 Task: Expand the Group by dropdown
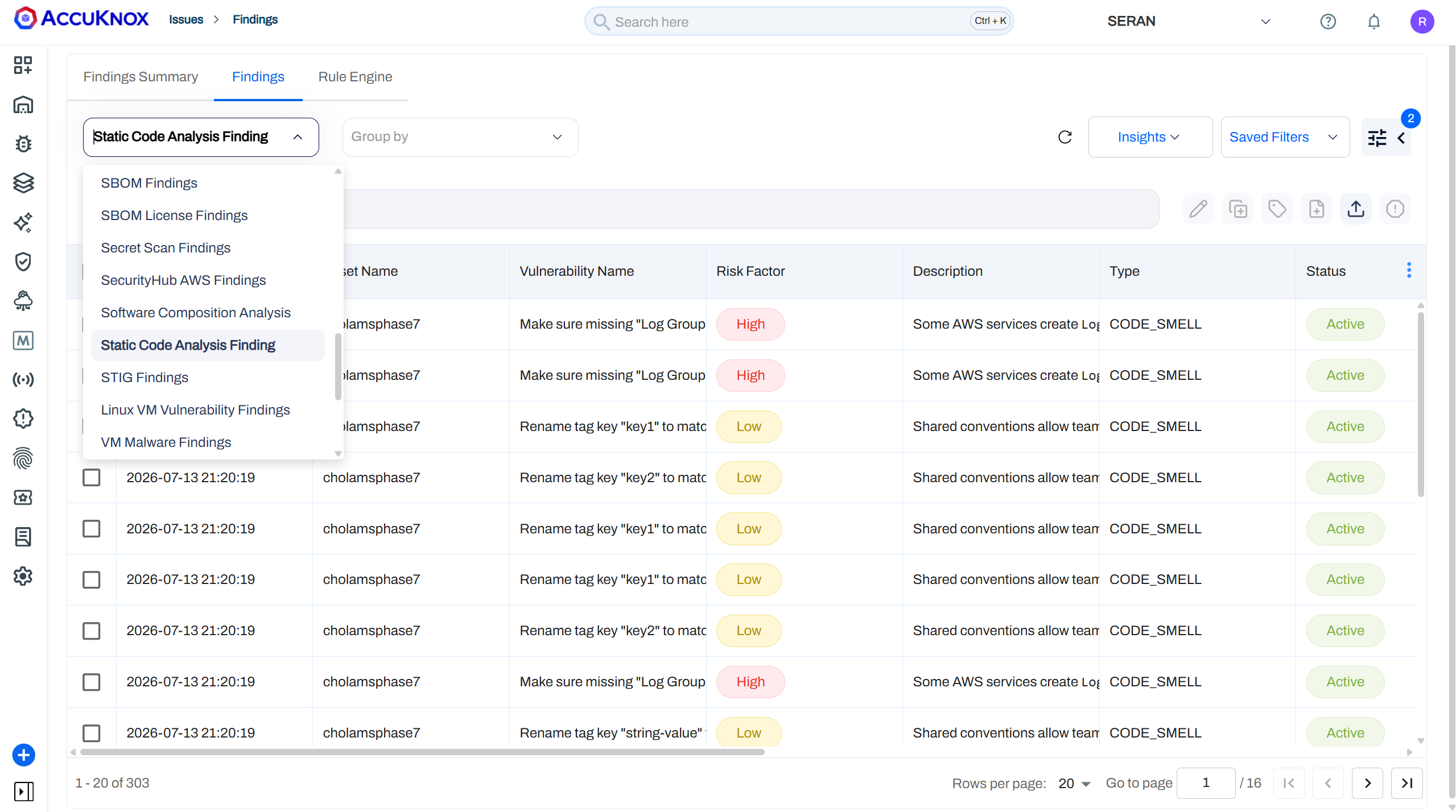460,137
